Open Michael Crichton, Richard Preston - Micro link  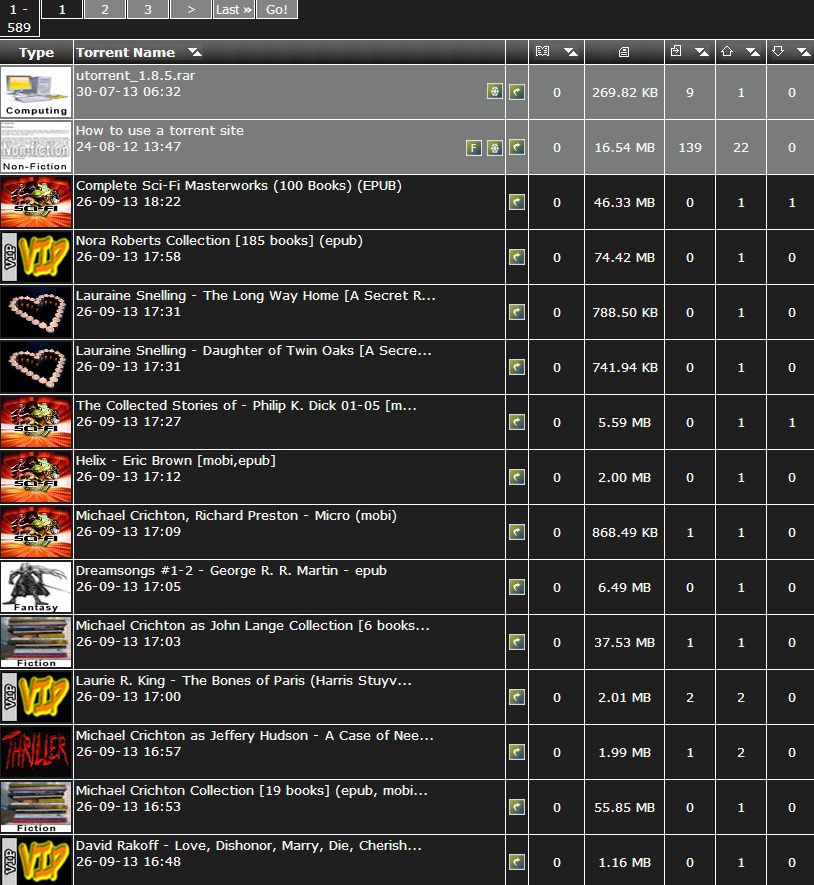(236, 516)
